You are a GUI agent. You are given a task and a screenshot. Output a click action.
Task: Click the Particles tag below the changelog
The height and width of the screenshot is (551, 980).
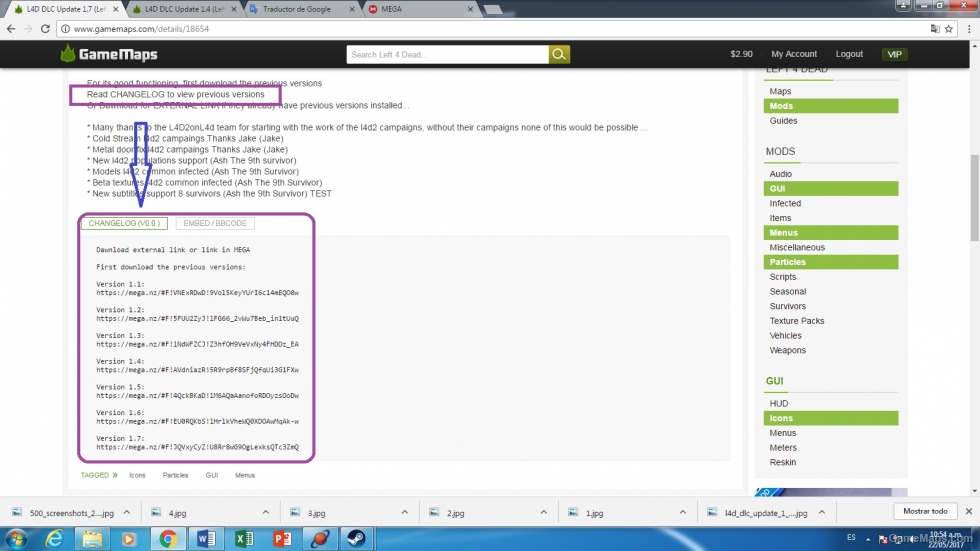(175, 475)
